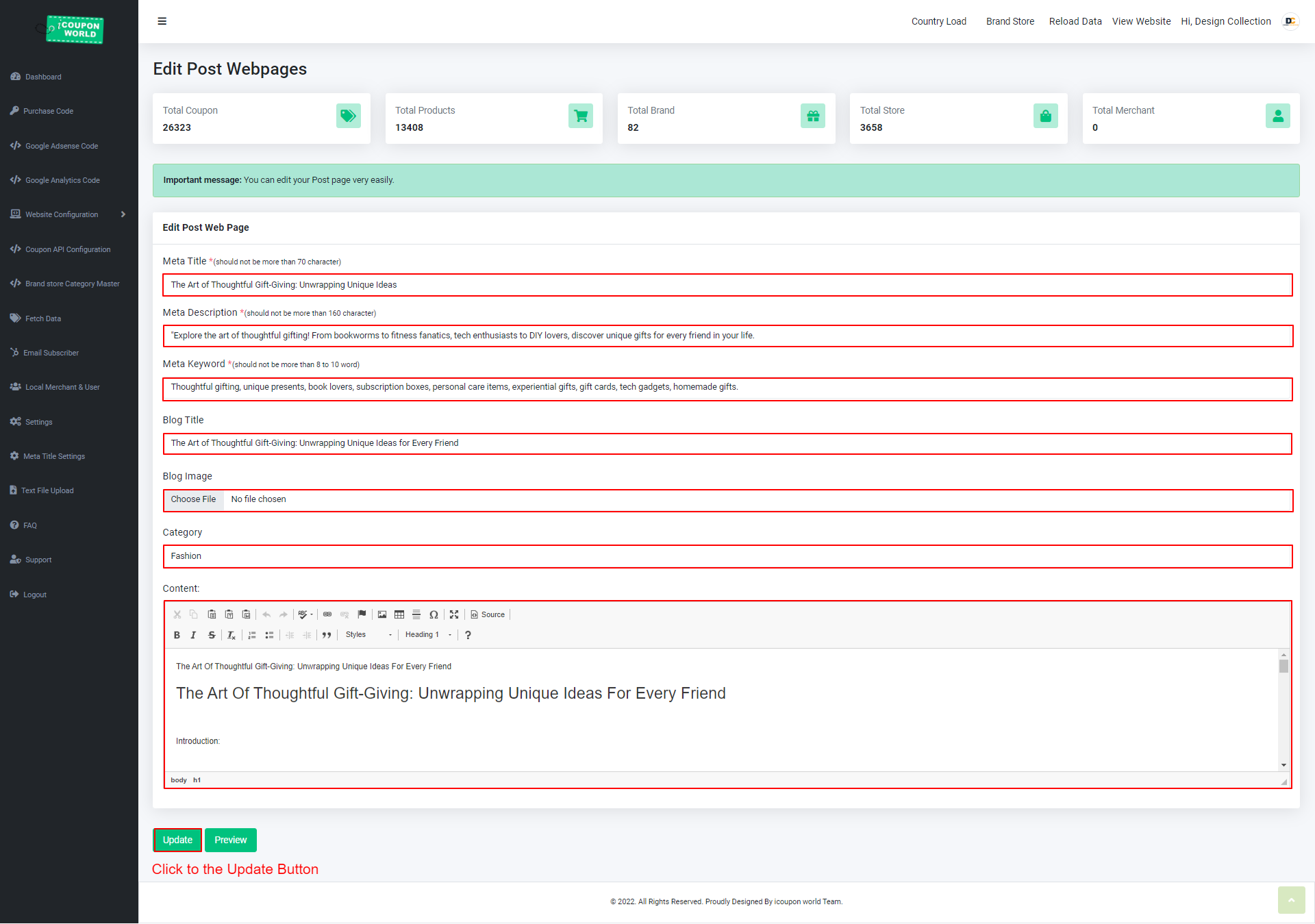Insert a numbered list in the content

[252, 635]
